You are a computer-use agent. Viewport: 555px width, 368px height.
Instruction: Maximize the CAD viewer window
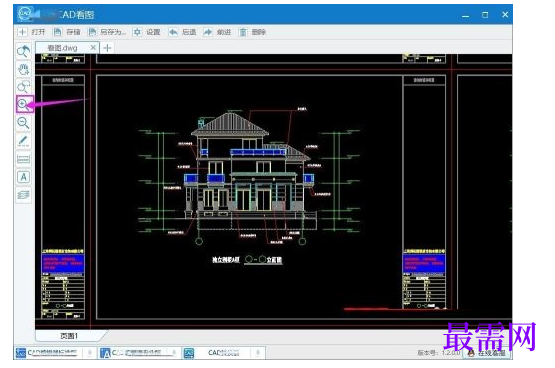(x=485, y=15)
